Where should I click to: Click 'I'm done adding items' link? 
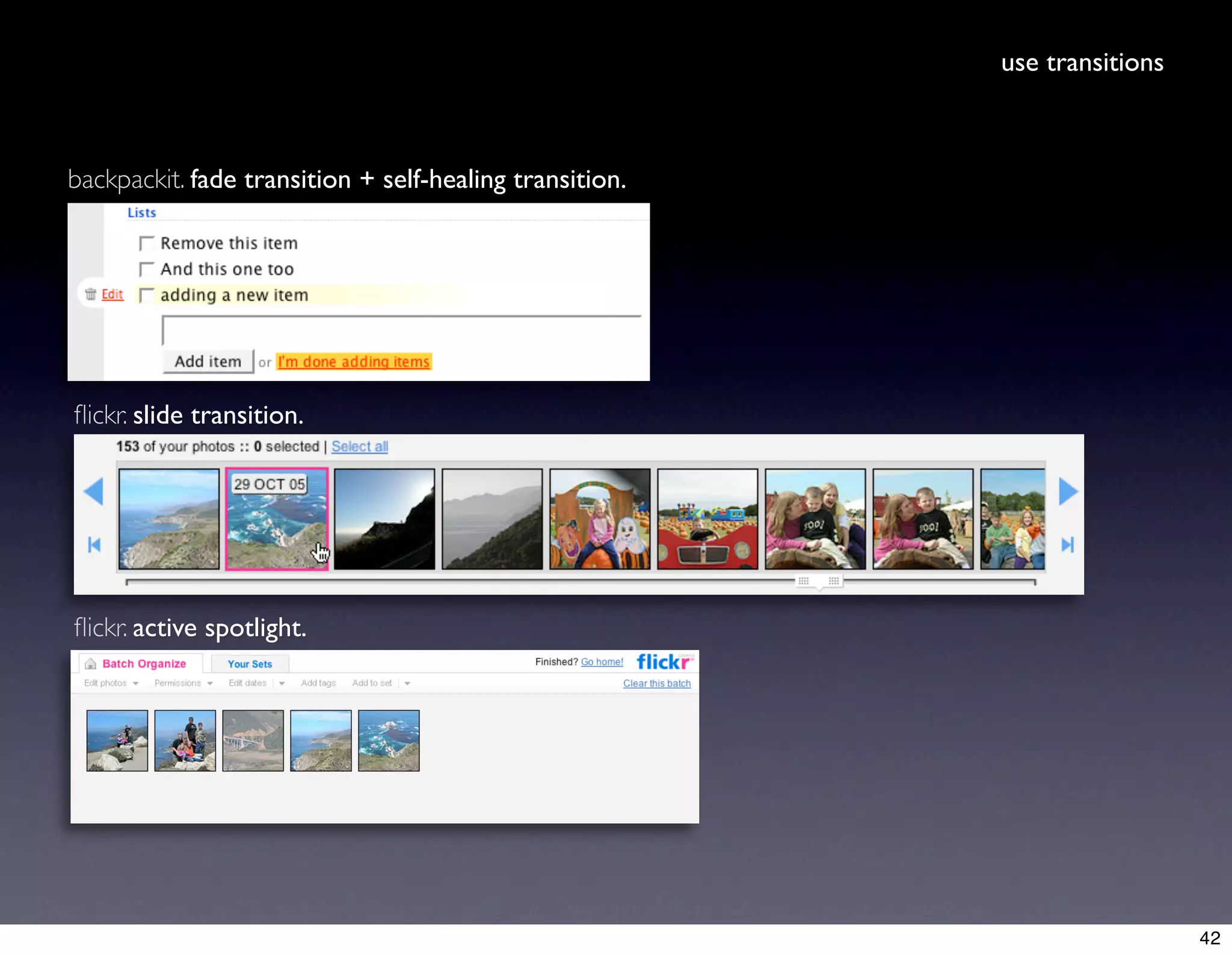point(354,362)
